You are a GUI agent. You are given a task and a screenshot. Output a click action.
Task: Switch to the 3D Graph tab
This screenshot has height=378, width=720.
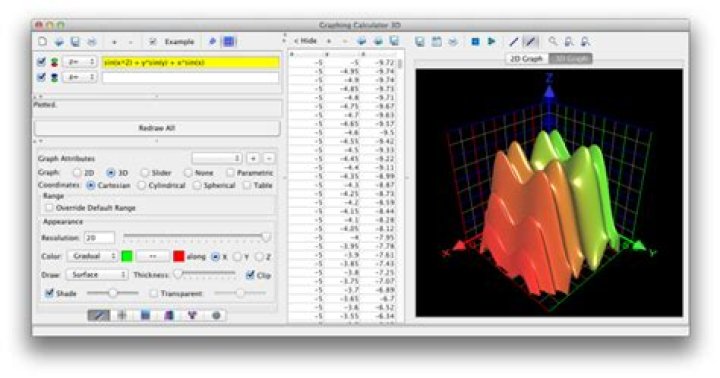point(570,59)
